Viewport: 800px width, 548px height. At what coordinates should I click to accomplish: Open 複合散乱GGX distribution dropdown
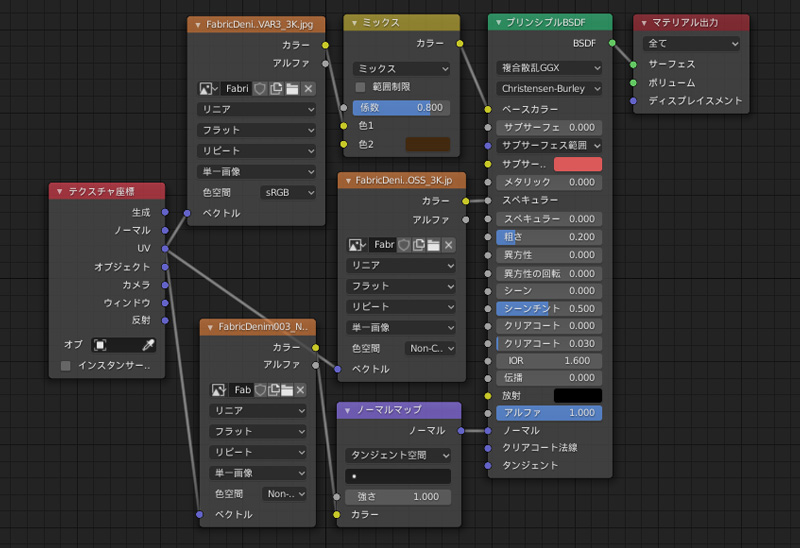(x=549, y=68)
